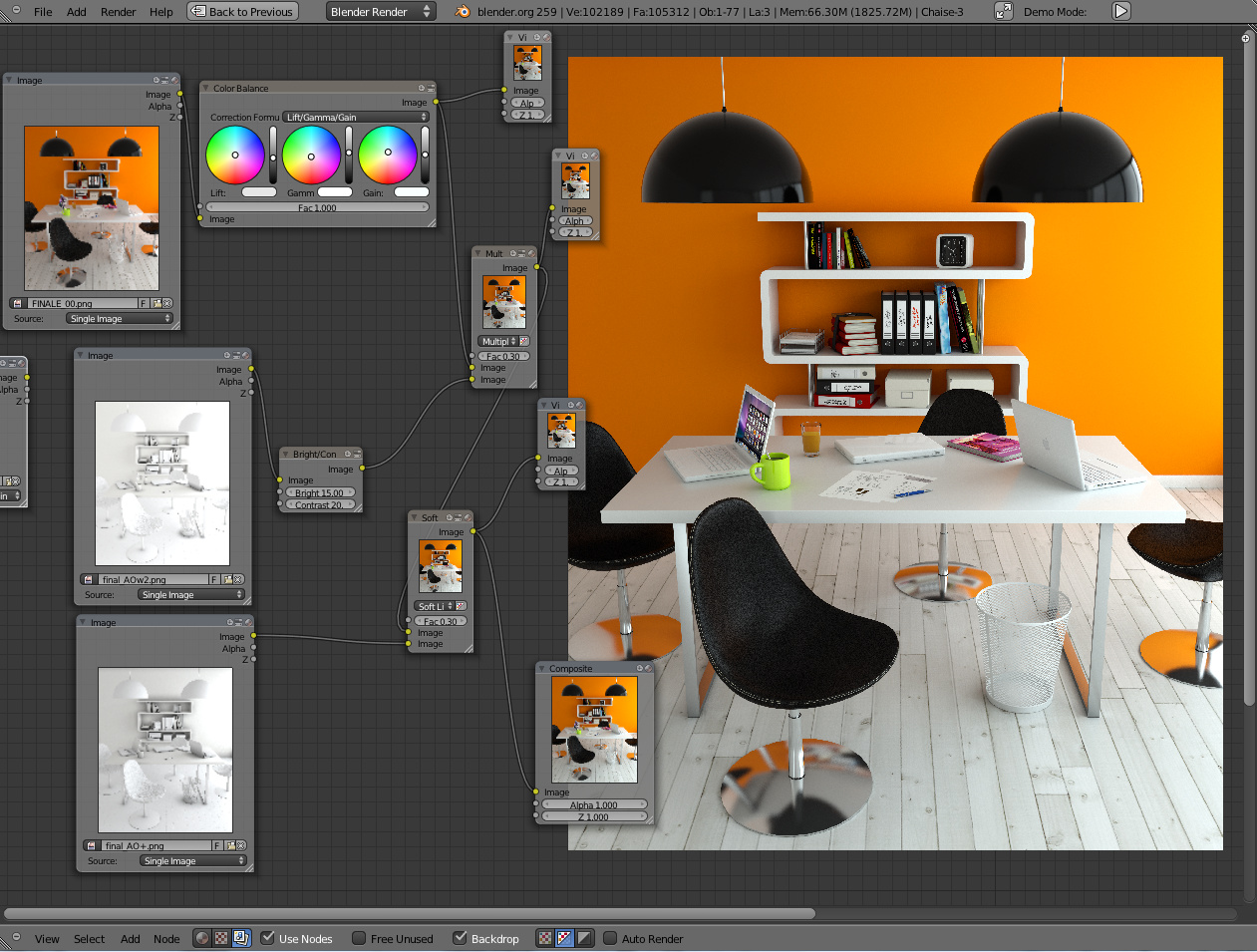The height and width of the screenshot is (952, 1257).
Task: Click the horizontal scrollbar at bottom
Action: tap(410, 913)
